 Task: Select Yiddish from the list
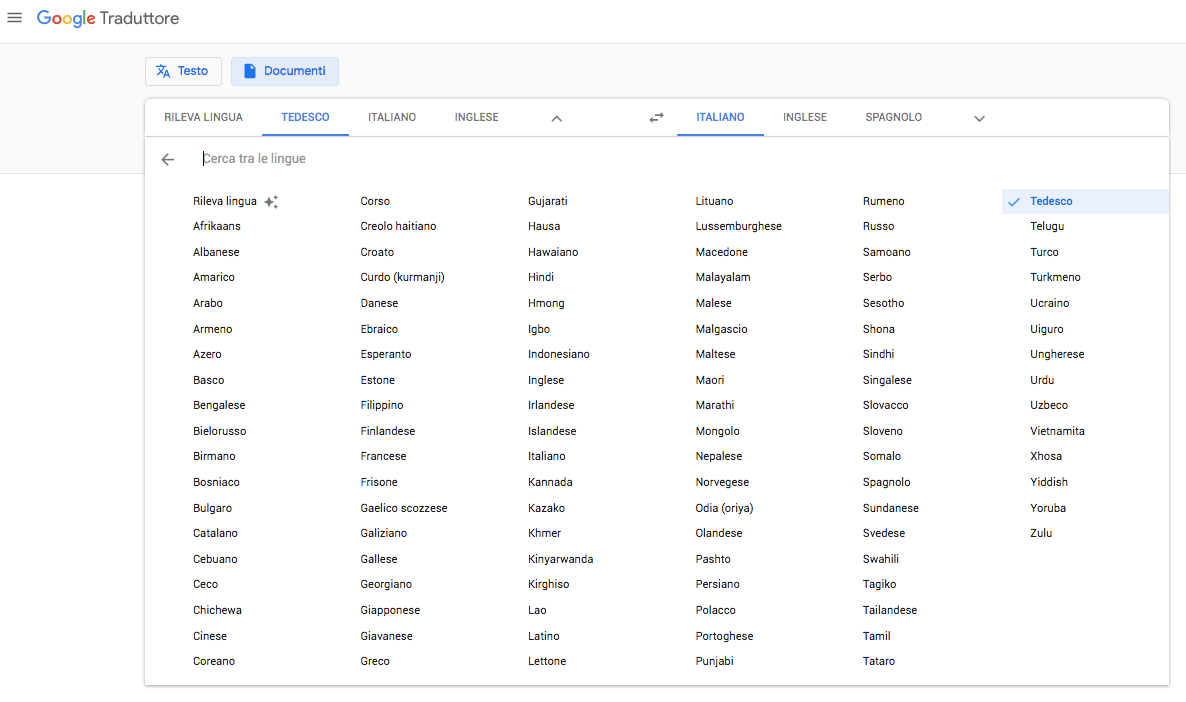click(x=1048, y=482)
